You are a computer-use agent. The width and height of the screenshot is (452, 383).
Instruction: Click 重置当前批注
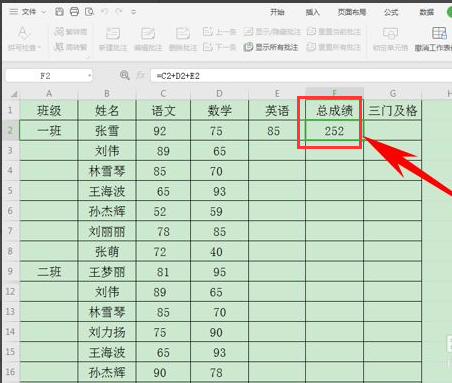[x=334, y=32]
